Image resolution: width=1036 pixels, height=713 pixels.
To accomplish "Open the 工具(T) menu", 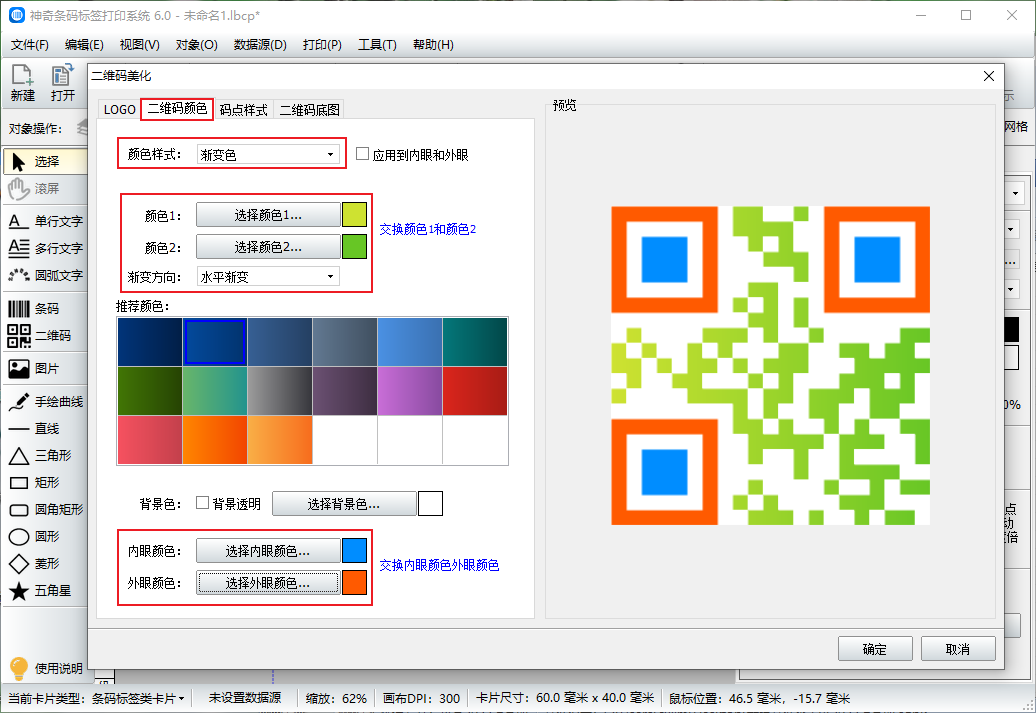I will point(377,45).
